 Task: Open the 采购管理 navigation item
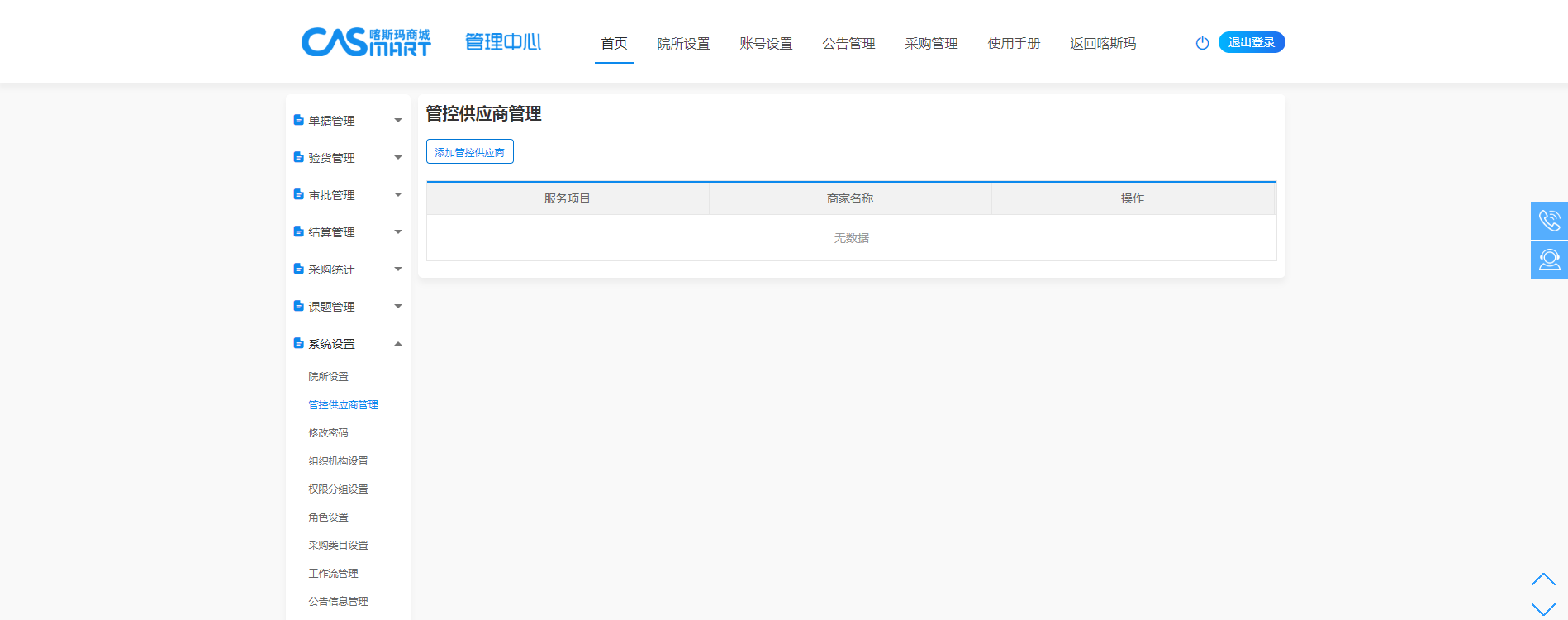click(931, 44)
